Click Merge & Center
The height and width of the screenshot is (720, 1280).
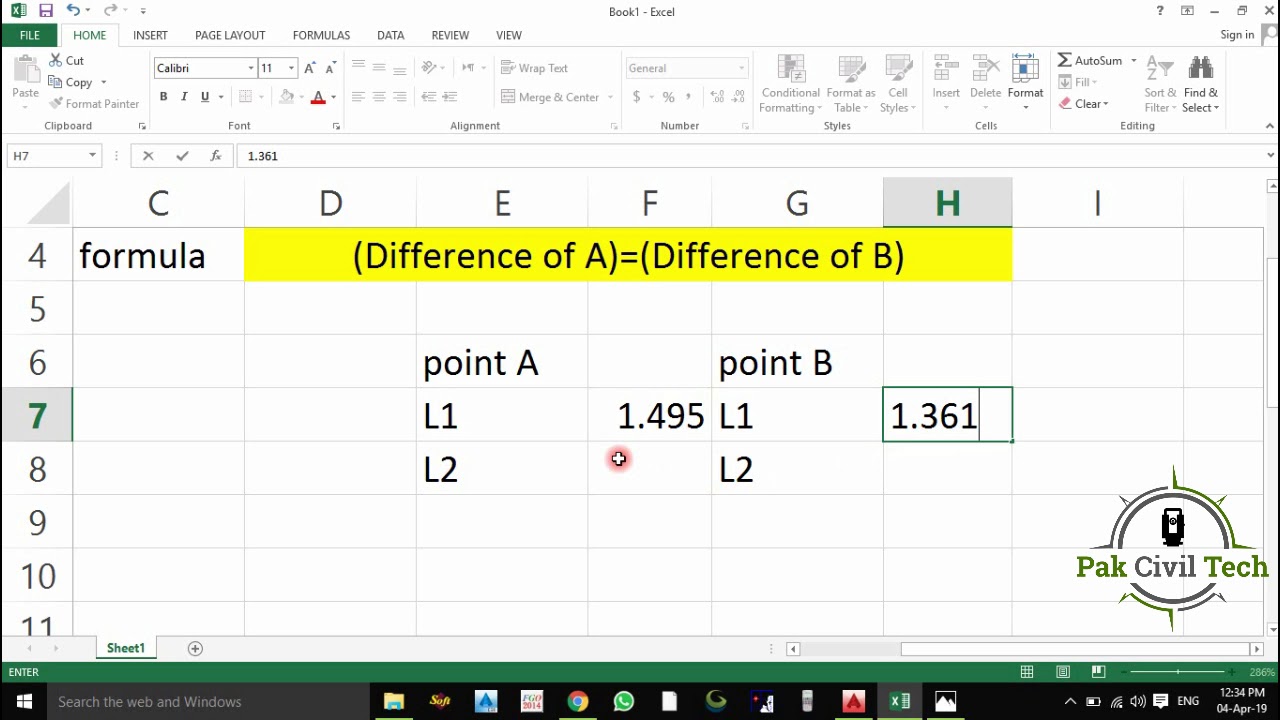click(x=550, y=97)
